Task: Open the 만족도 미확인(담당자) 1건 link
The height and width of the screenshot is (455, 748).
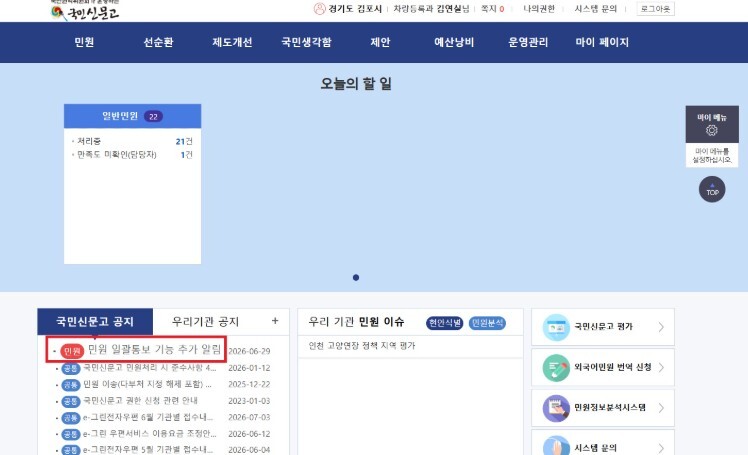Action: tap(132, 155)
